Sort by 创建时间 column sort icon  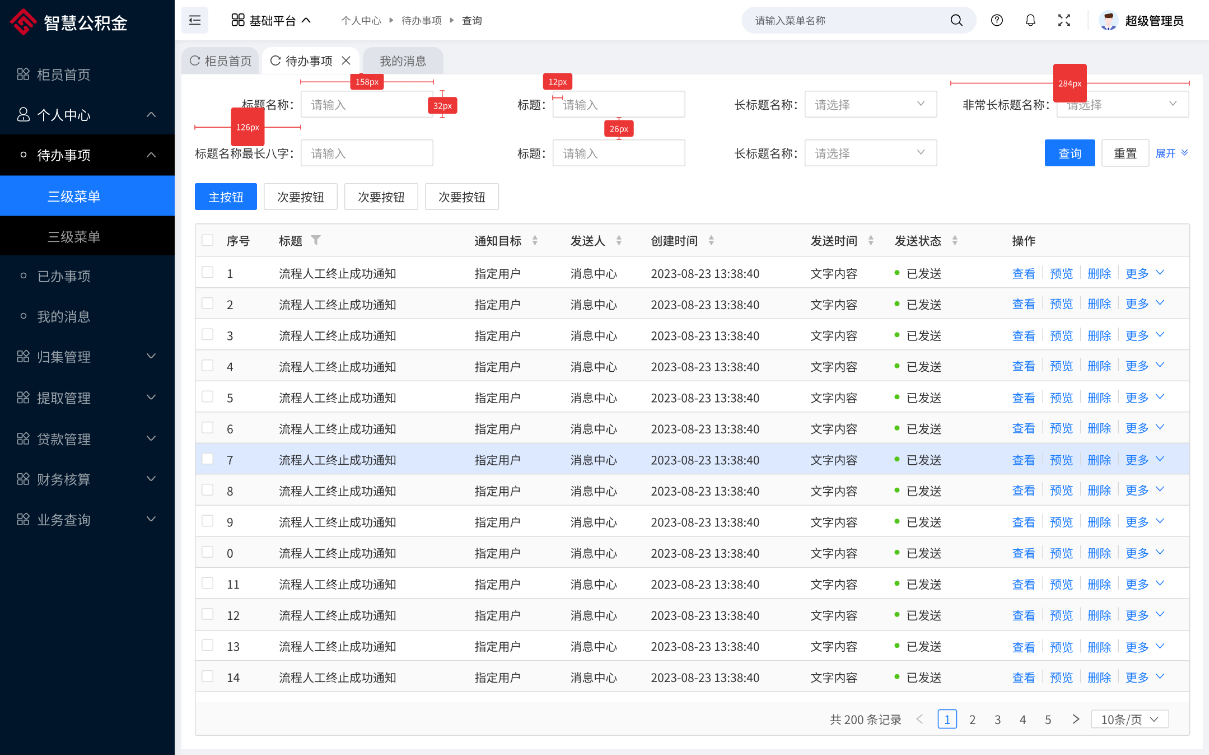click(x=711, y=241)
